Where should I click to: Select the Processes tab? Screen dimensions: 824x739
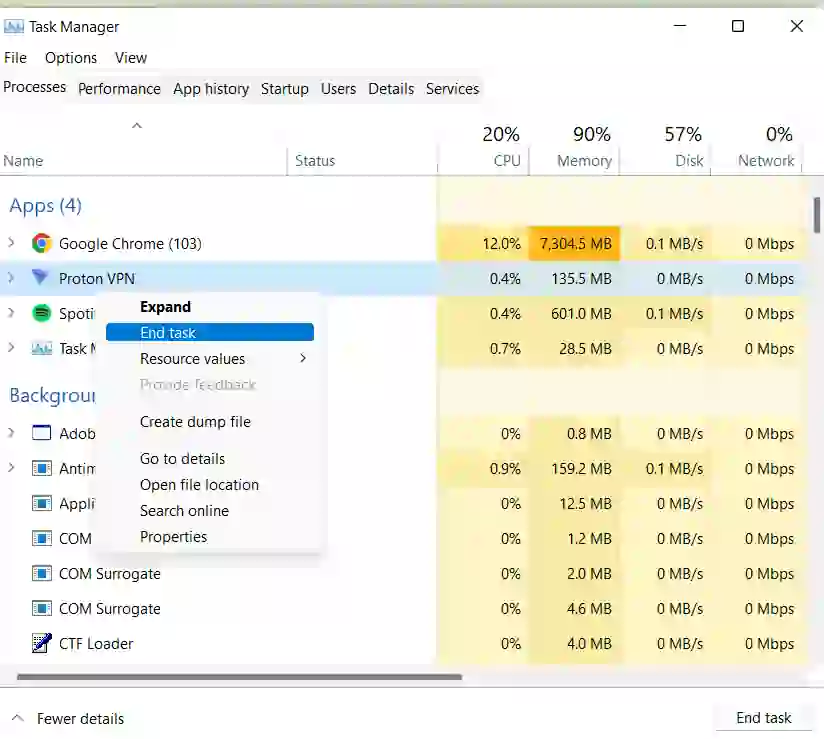[35, 87]
